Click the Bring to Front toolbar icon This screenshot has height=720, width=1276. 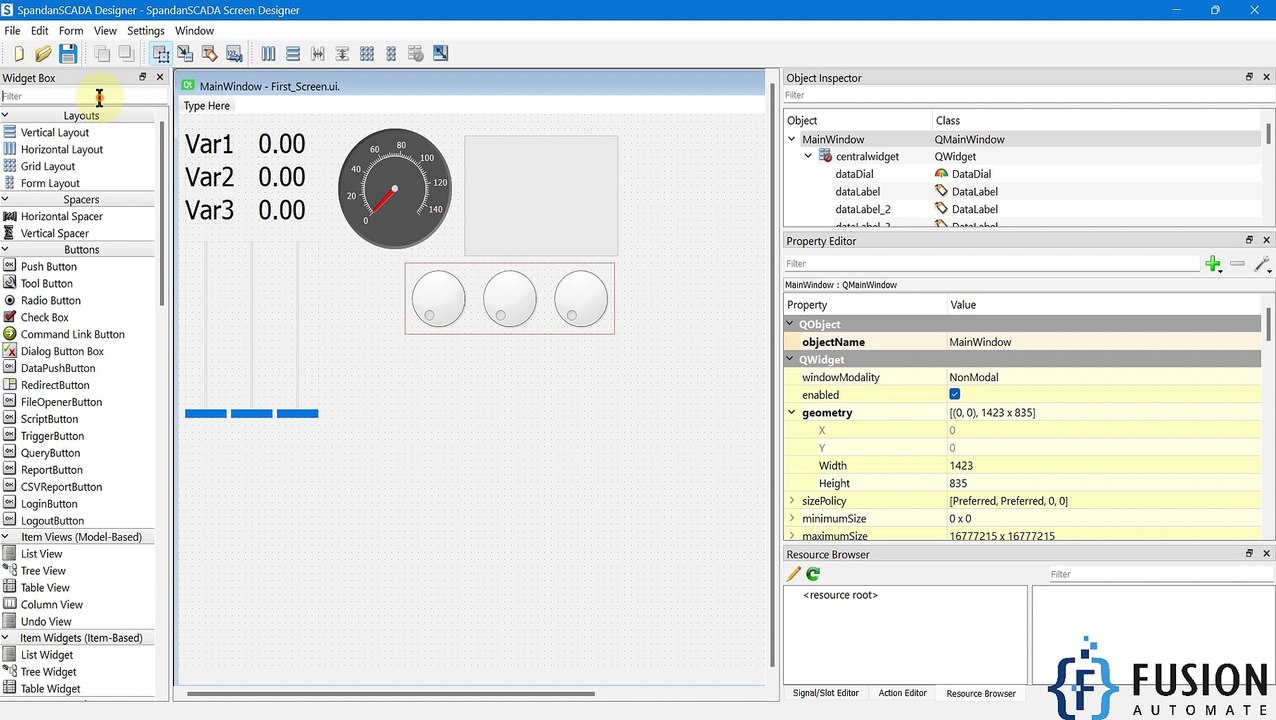pos(127,54)
